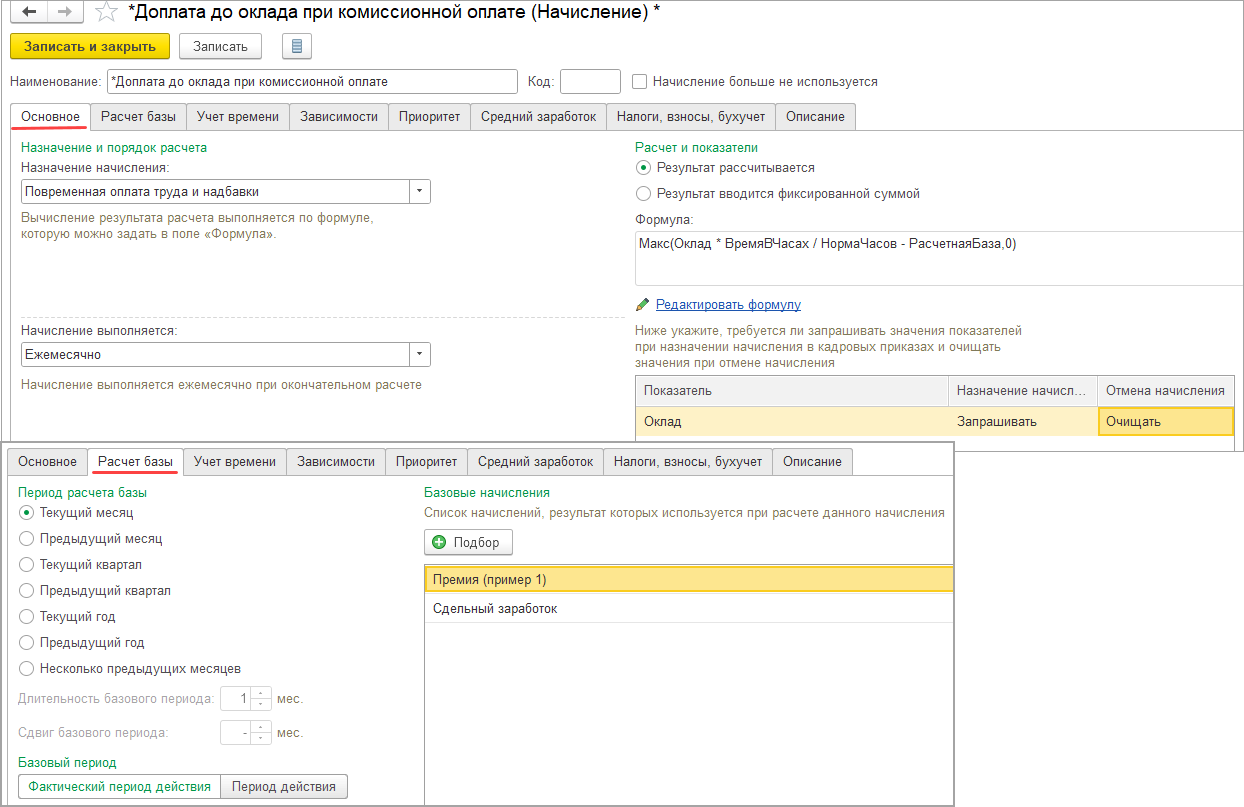The height and width of the screenshot is (807, 1244).
Task: Click the pencil icon beside edit formula
Action: point(643,304)
